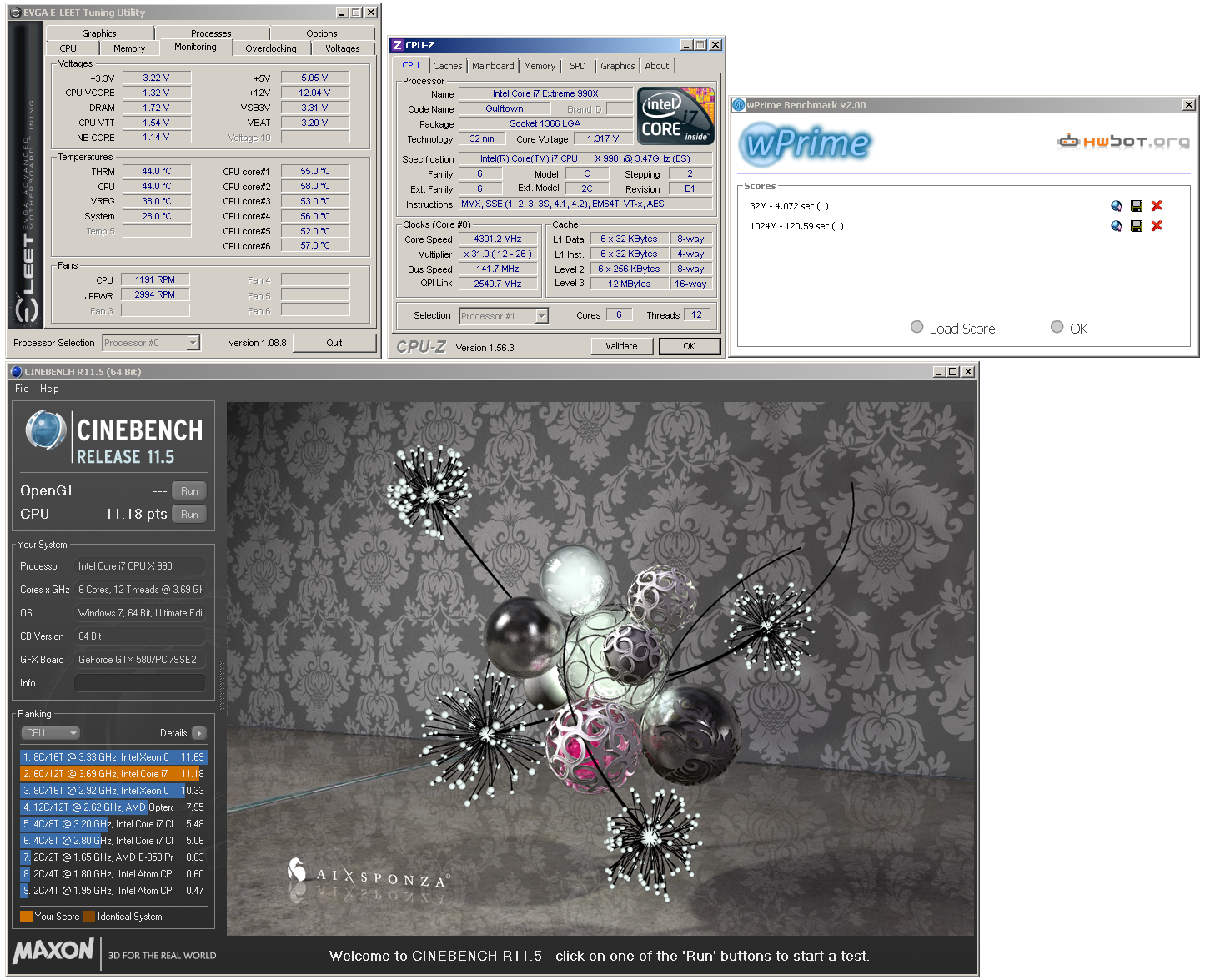The height and width of the screenshot is (980, 1205).
Task: Click the Identical System brown swatch
Action: 88,917
